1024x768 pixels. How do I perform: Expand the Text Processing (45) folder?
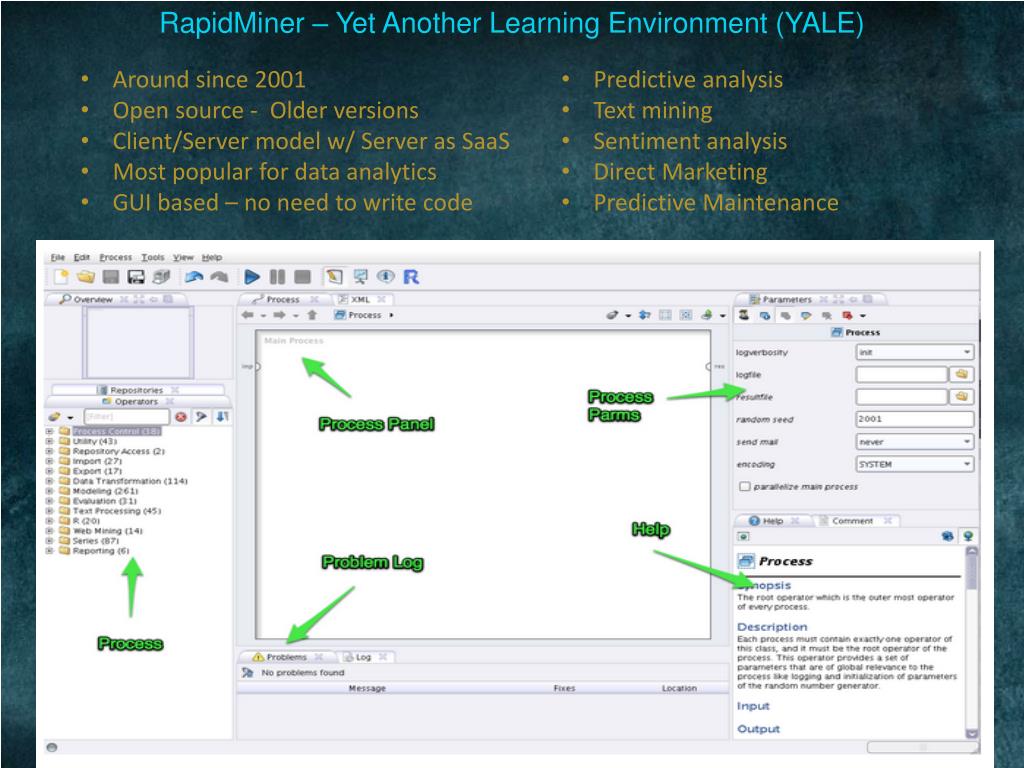(x=50, y=511)
